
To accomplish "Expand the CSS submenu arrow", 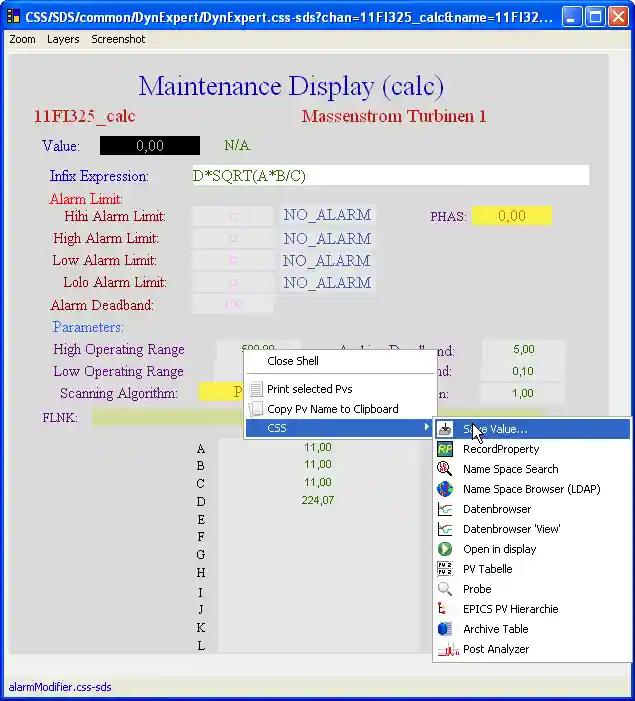I will pyautogui.click(x=427, y=427).
